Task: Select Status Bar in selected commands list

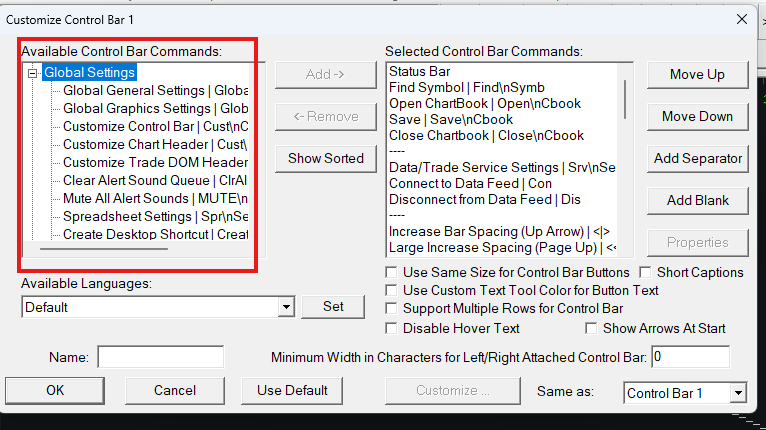Action: [419, 72]
